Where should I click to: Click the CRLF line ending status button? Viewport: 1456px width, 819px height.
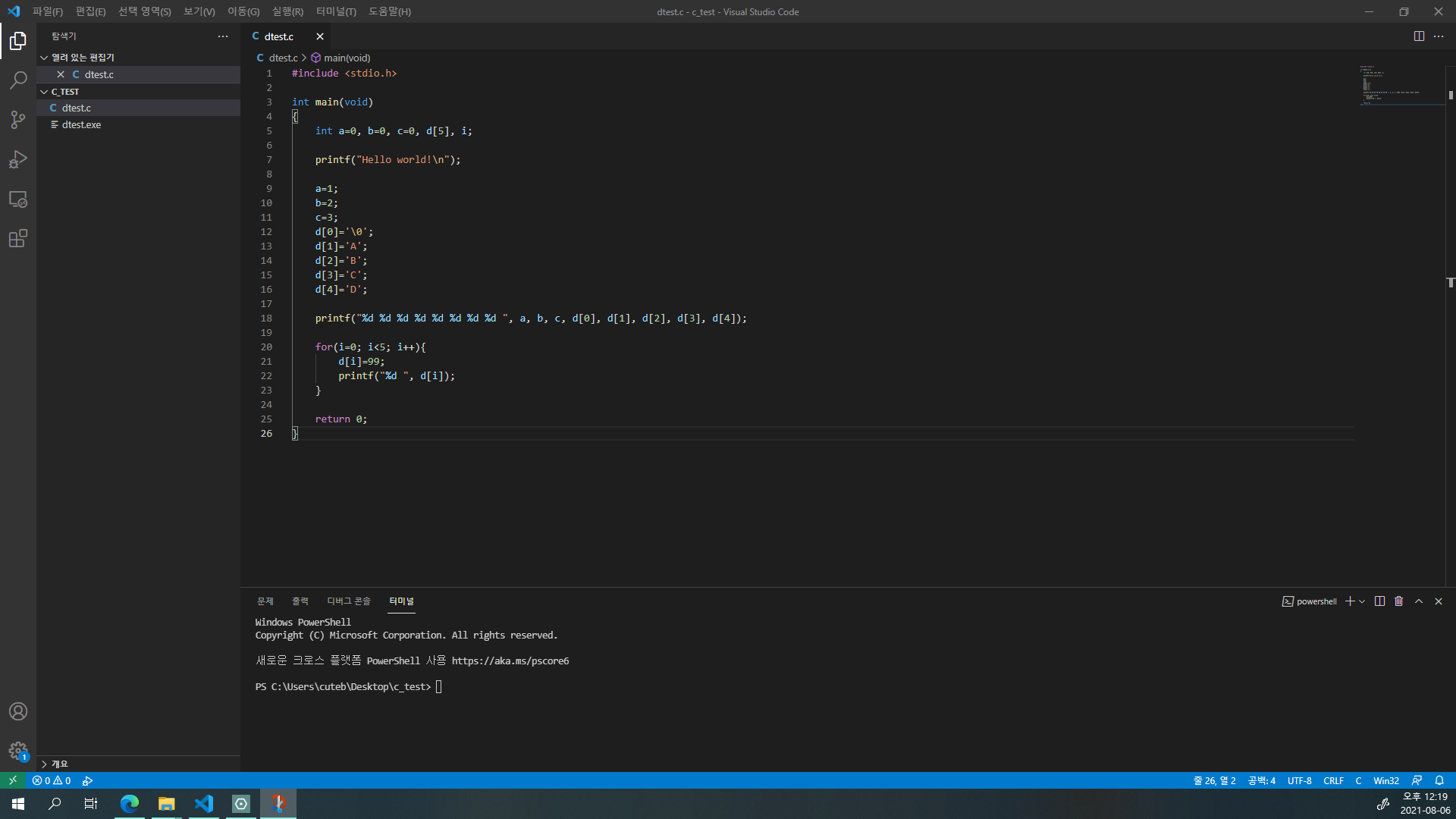(1333, 780)
